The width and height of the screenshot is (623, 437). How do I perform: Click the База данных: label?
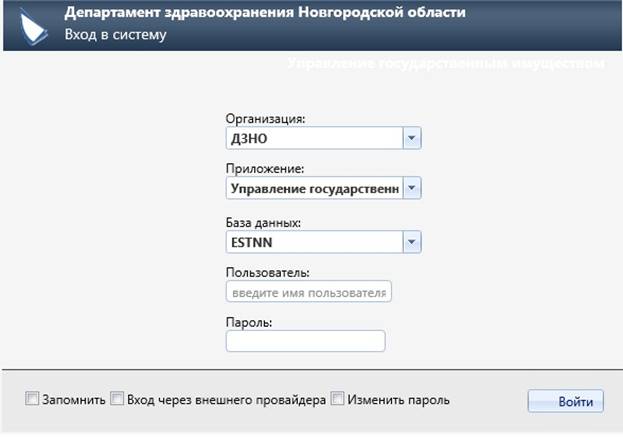coord(265,222)
